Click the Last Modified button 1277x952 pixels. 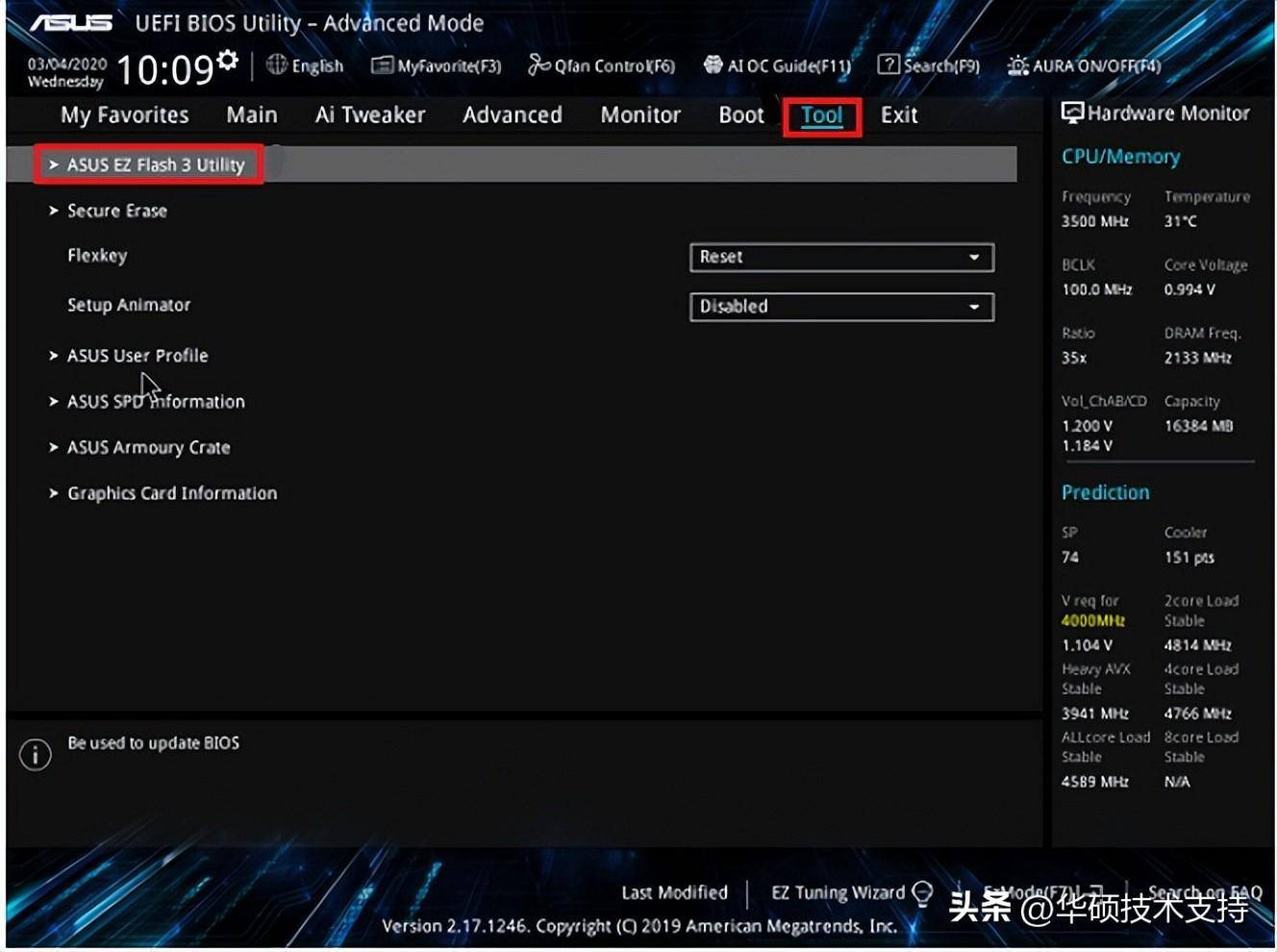click(x=675, y=893)
